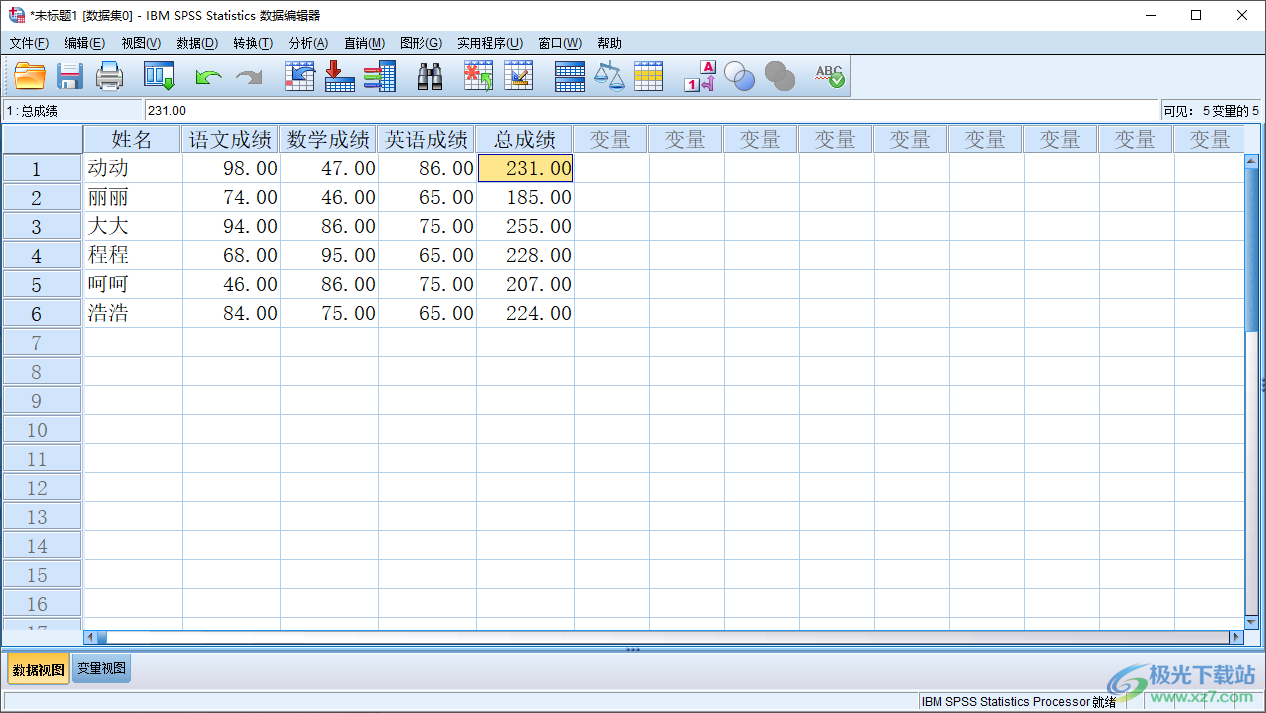1266x713 pixels.
Task: Click the total score cell 185.00
Action: [x=525, y=197]
